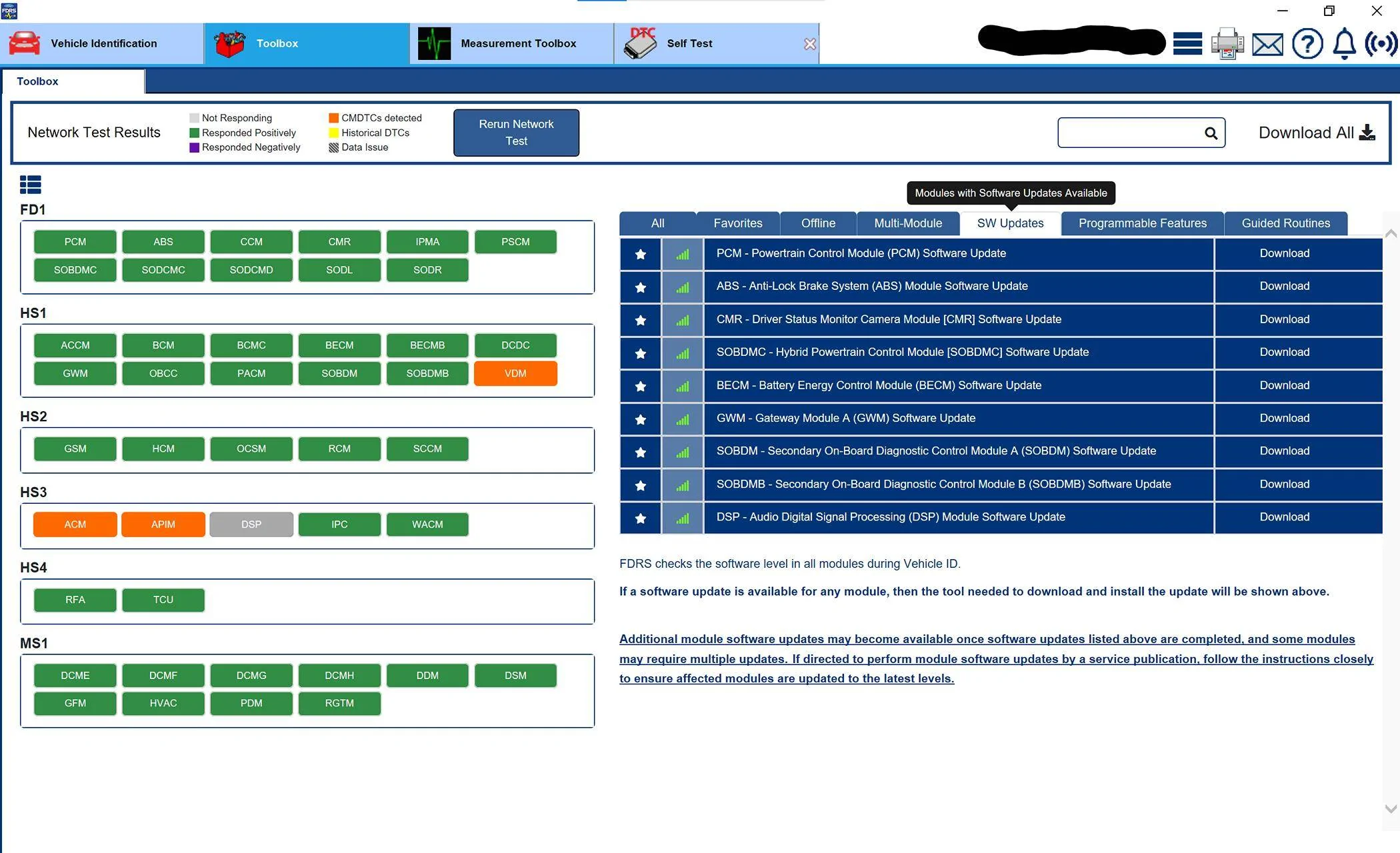Click Rerun Network Test button
This screenshot has width=1400, height=853.
click(x=516, y=133)
